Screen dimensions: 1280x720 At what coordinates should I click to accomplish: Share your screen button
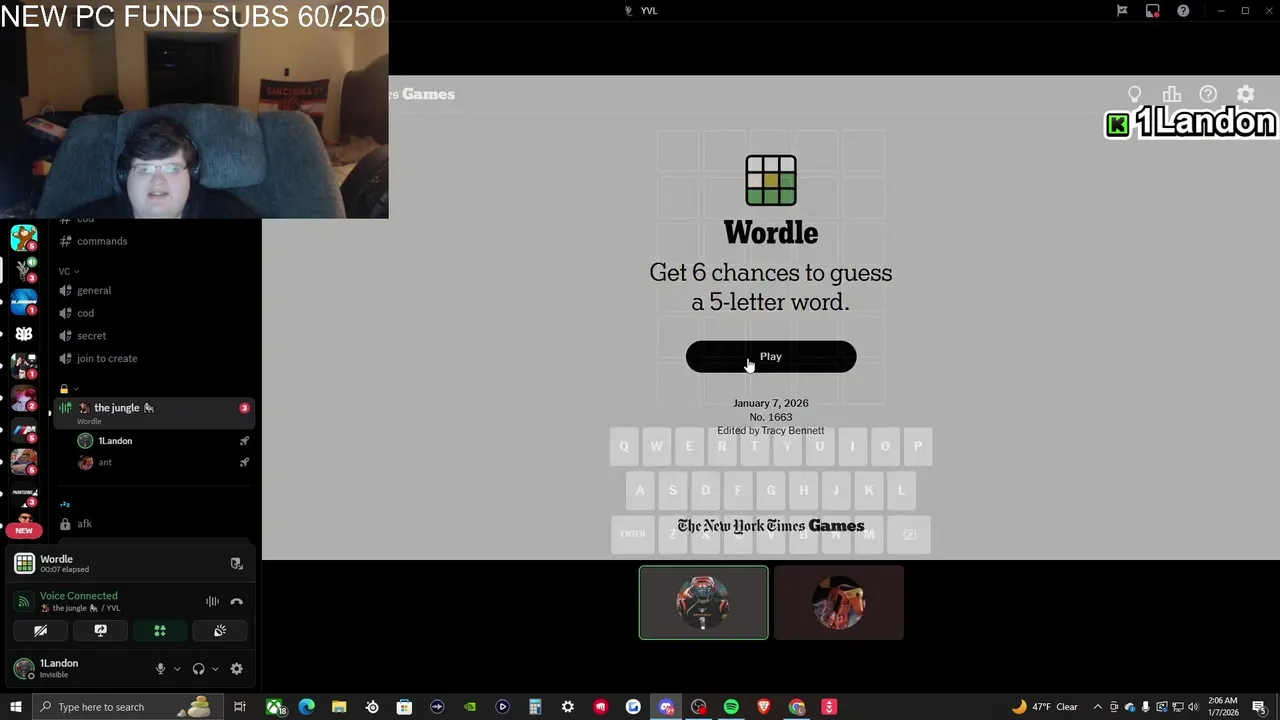click(x=100, y=631)
